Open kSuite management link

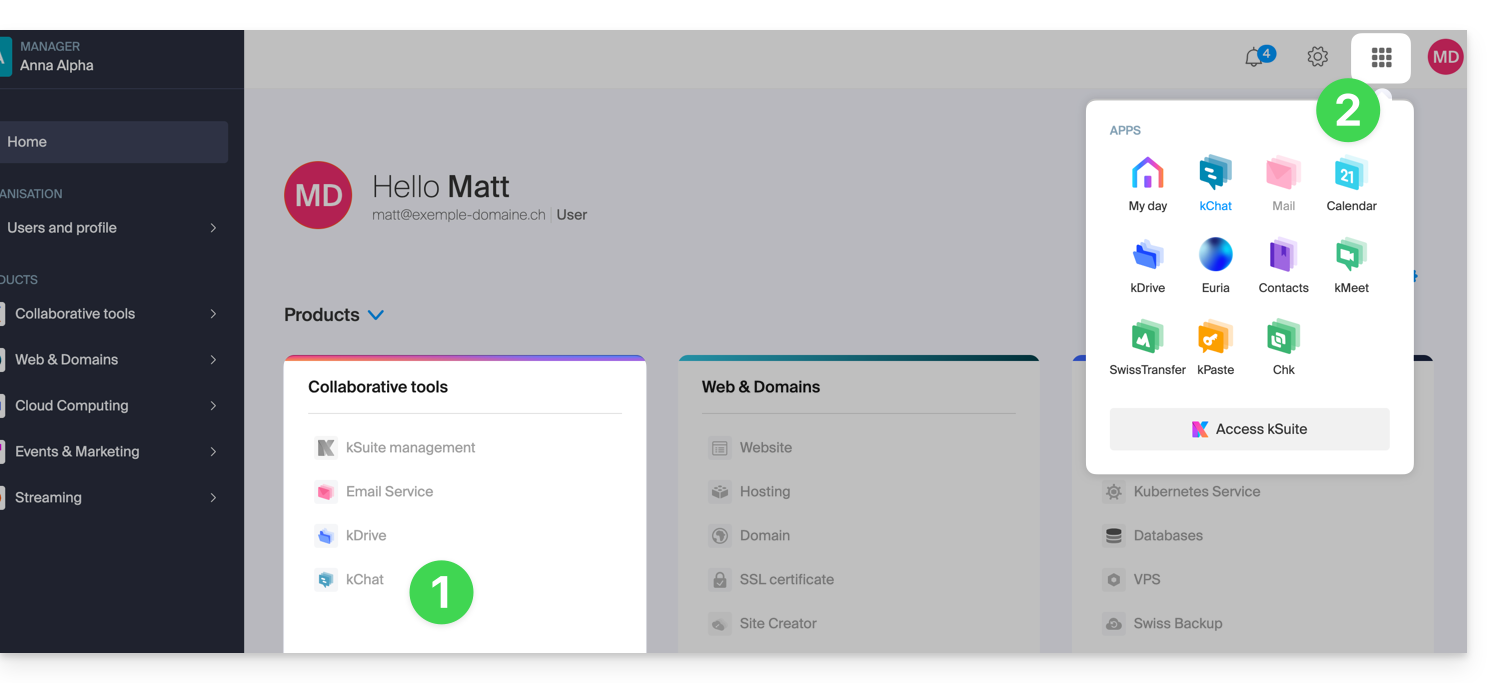(x=410, y=448)
